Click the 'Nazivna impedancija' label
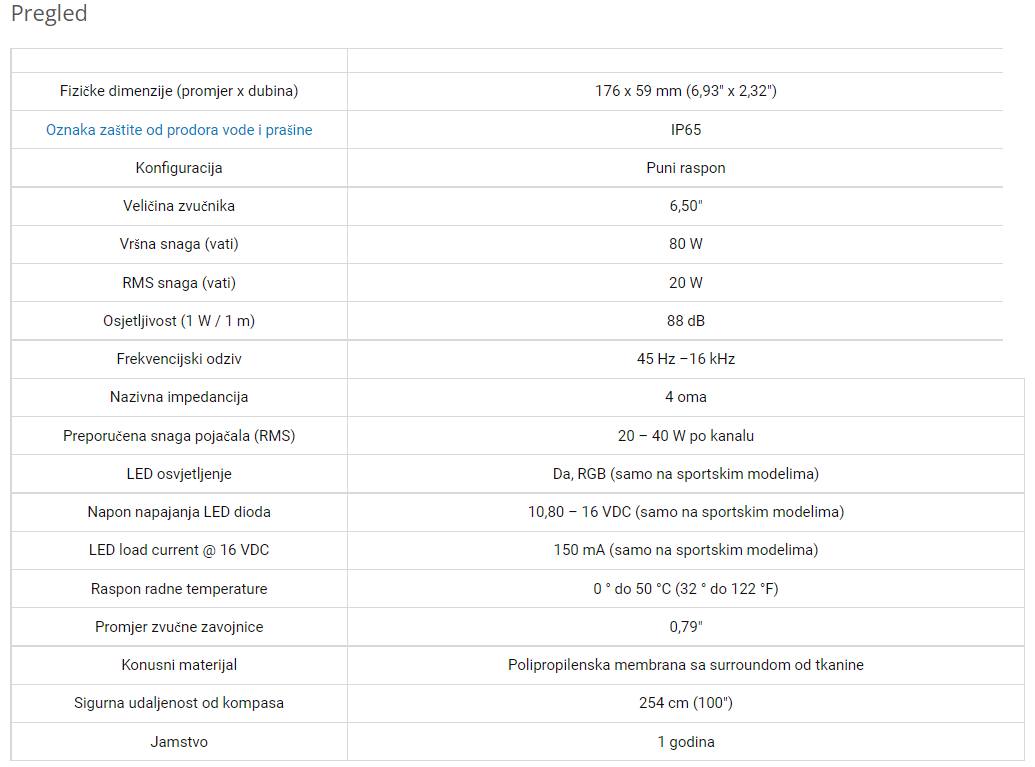The width and height of the screenshot is (1035, 767). click(x=179, y=397)
